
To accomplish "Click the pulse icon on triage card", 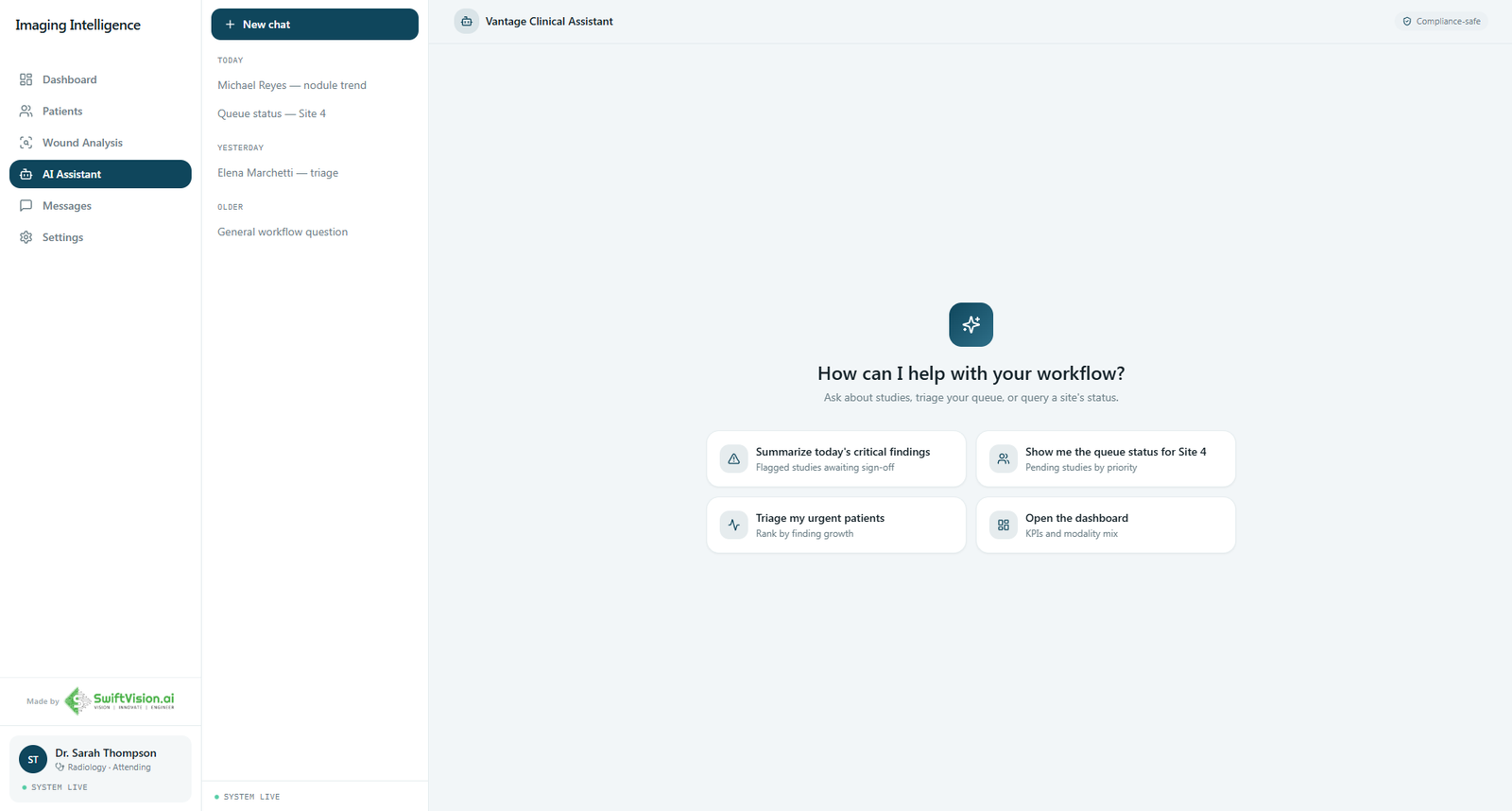I will pyautogui.click(x=733, y=525).
